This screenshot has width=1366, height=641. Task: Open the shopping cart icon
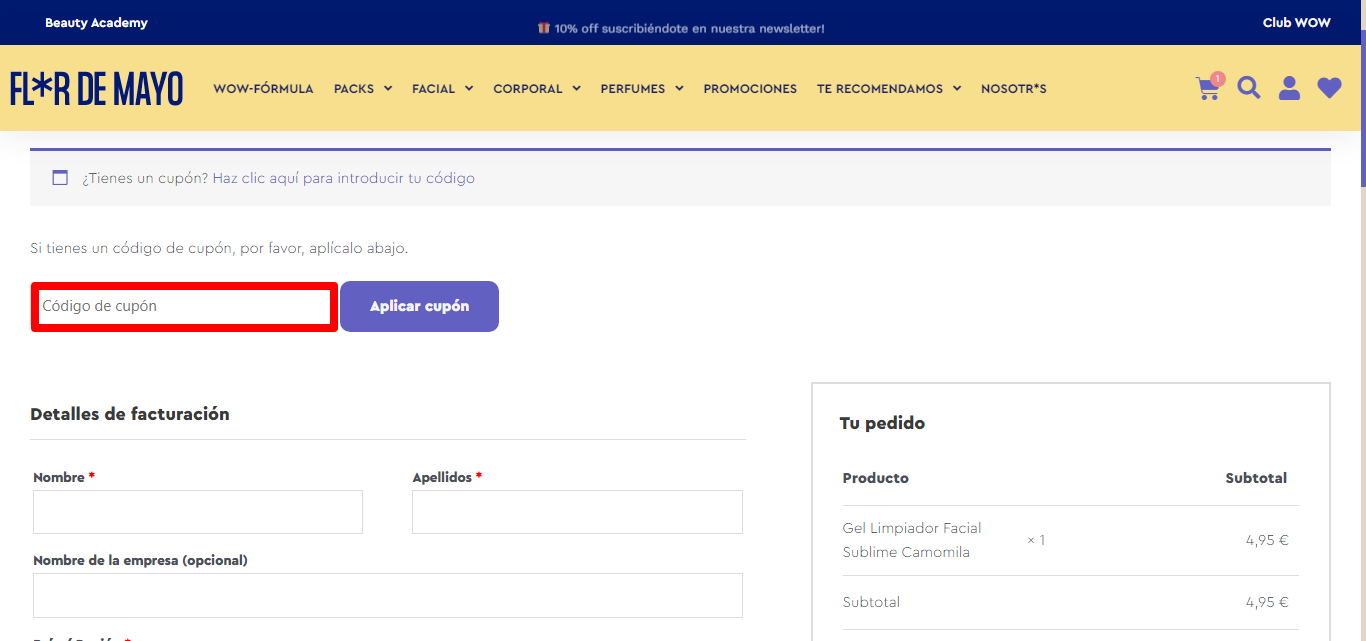click(1208, 88)
